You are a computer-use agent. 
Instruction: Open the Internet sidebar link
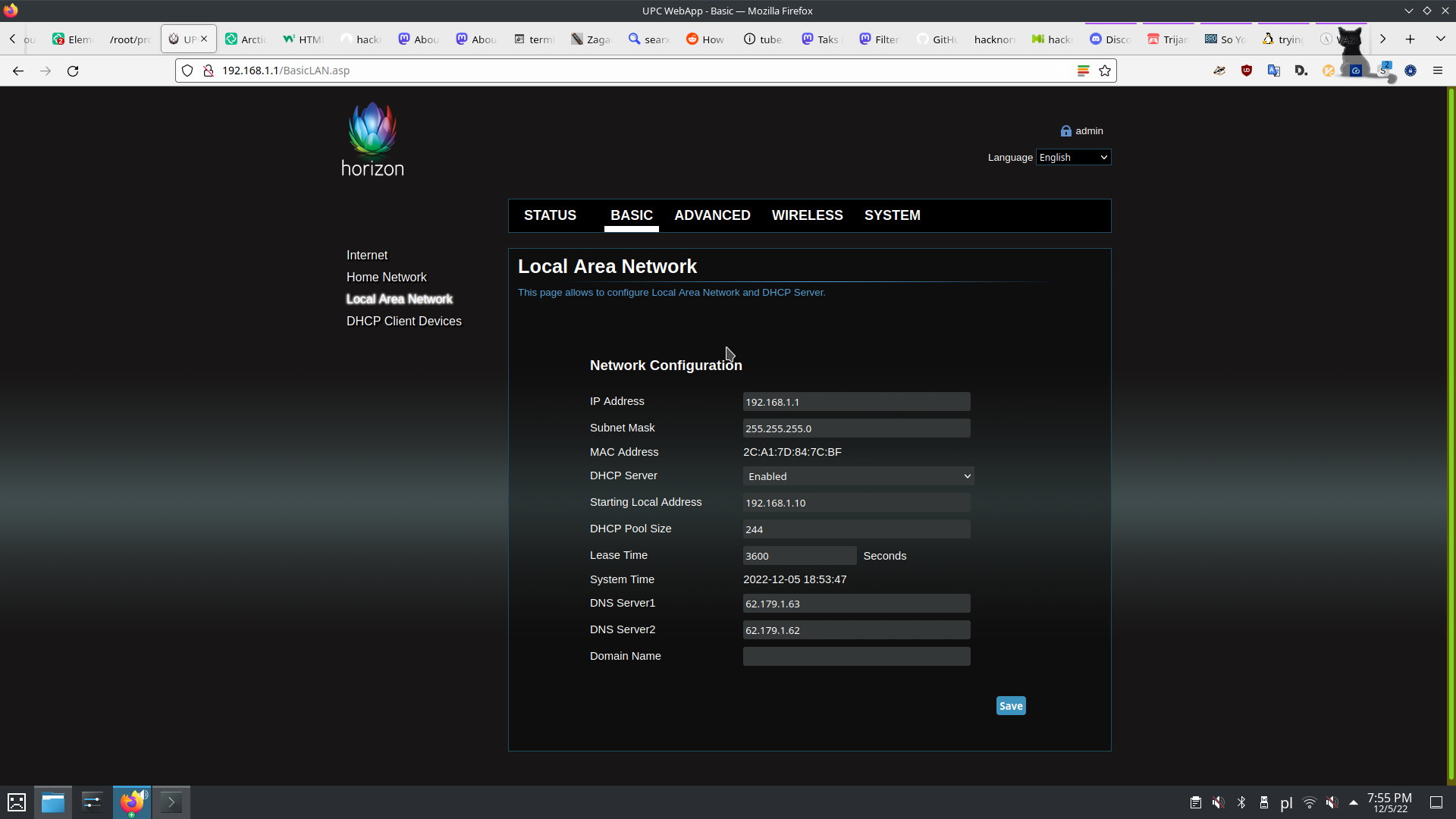tap(367, 256)
